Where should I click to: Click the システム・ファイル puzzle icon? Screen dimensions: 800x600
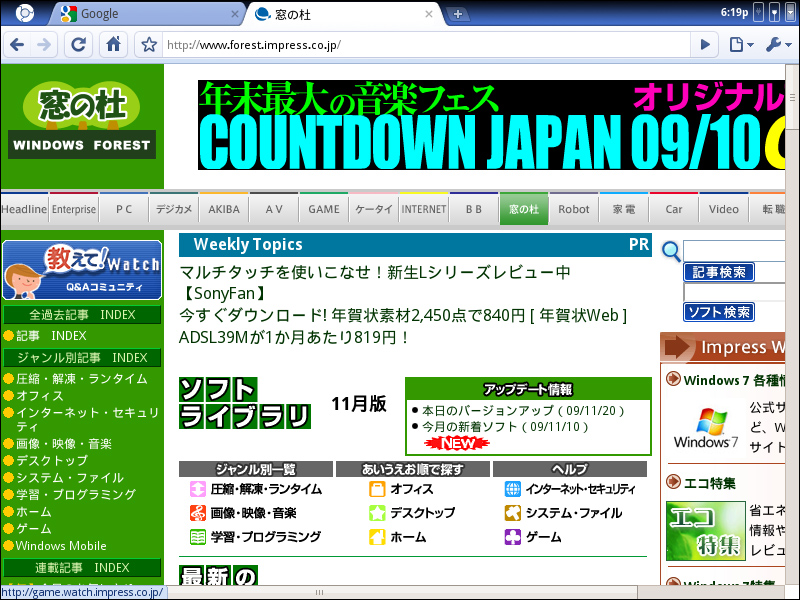[x=513, y=513]
